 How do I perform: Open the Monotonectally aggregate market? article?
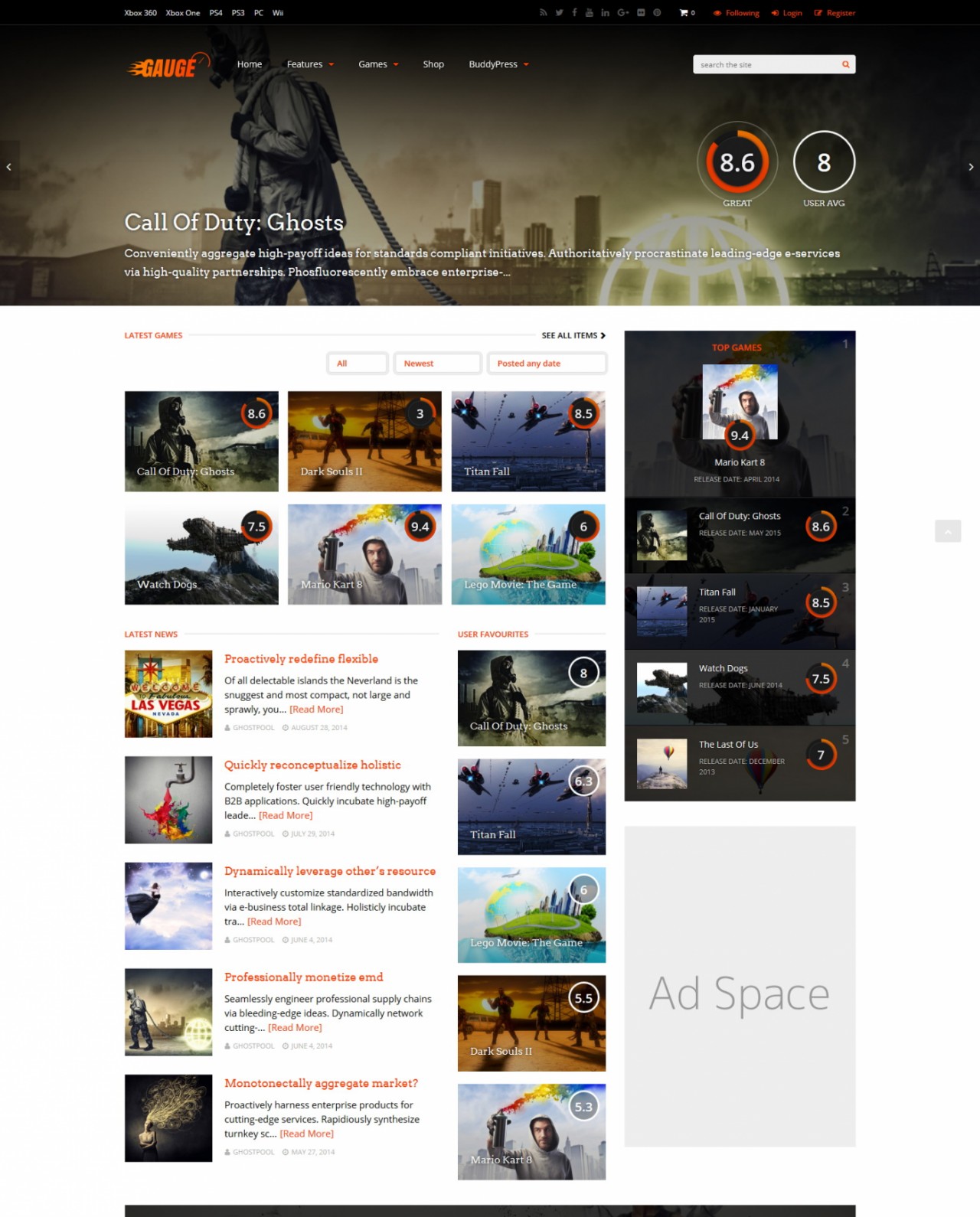(322, 1084)
